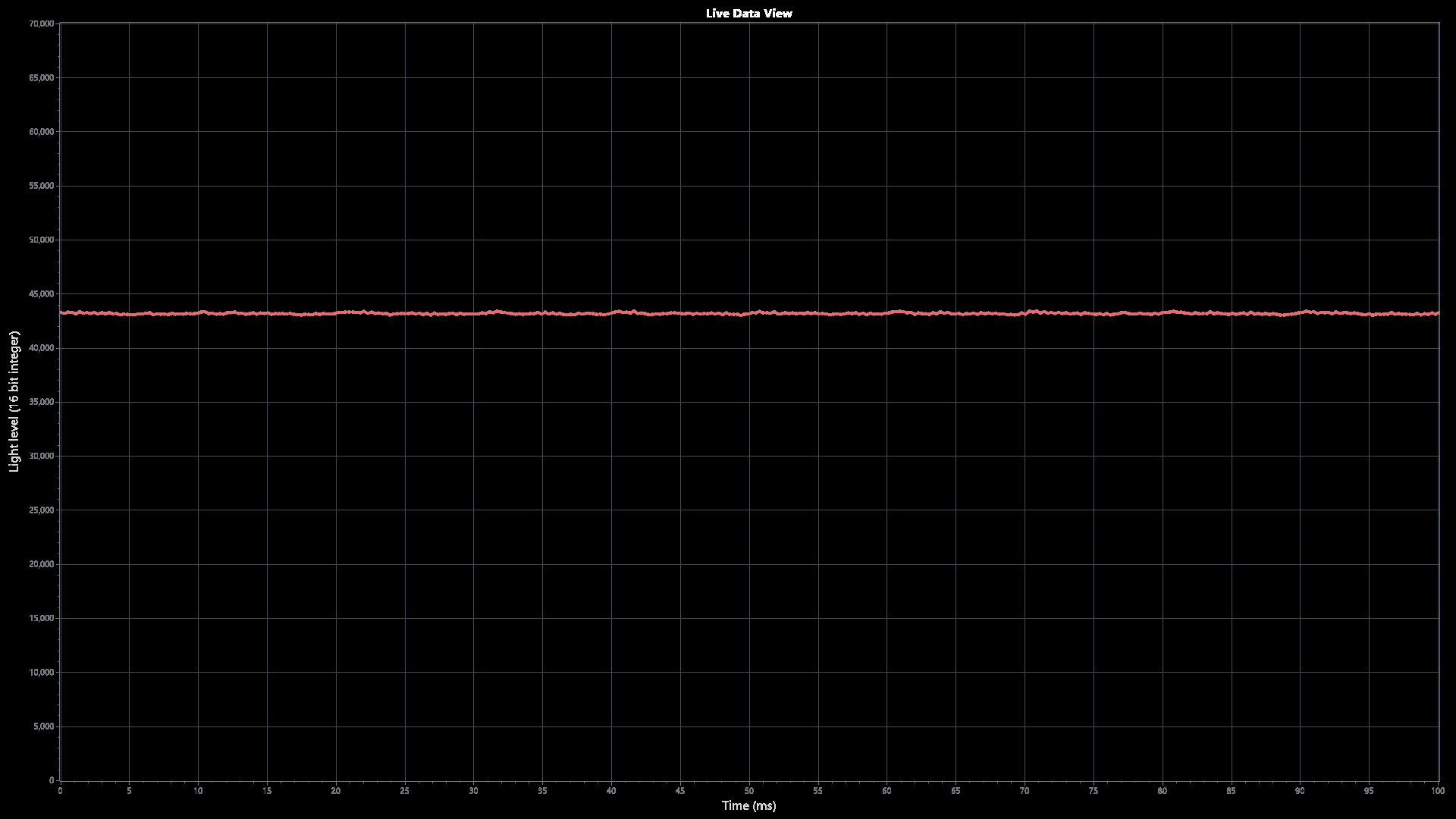This screenshot has width=1456, height=819.
Task: Click the 25 x-axis tick label
Action: click(405, 791)
